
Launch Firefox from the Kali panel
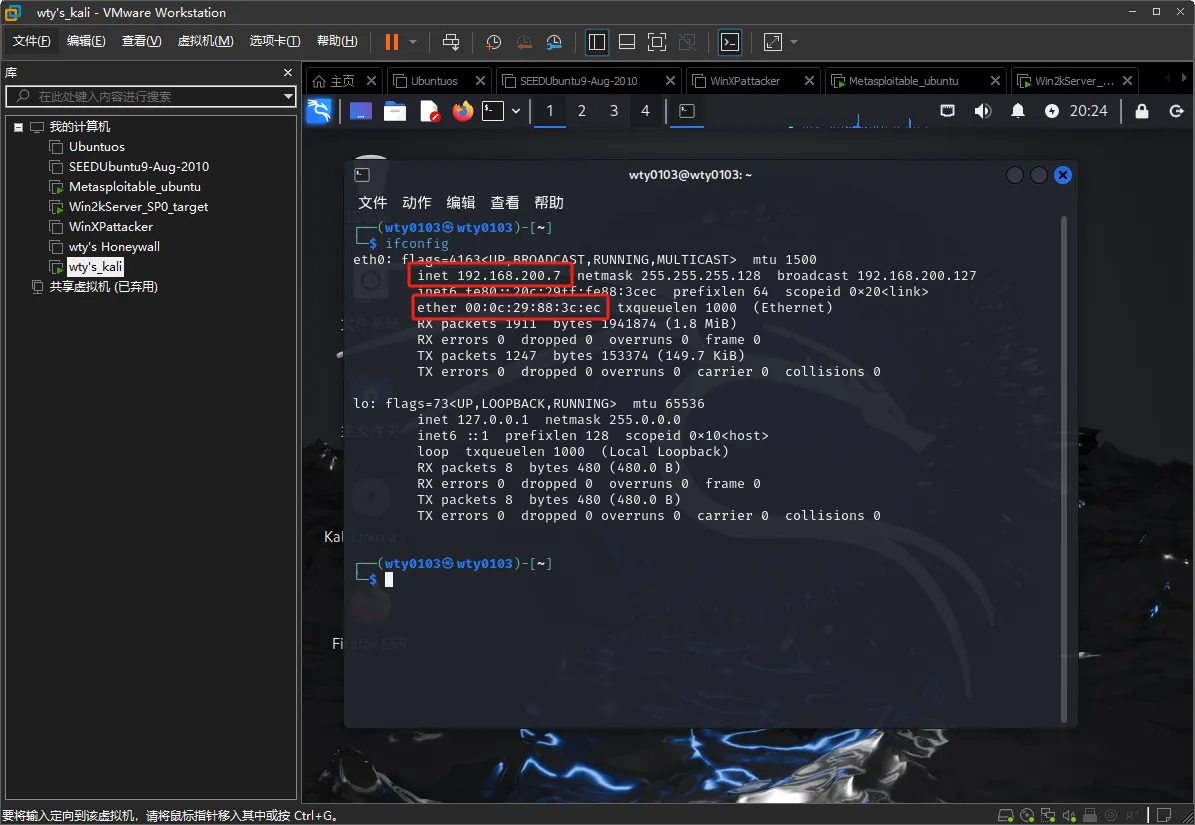point(463,111)
